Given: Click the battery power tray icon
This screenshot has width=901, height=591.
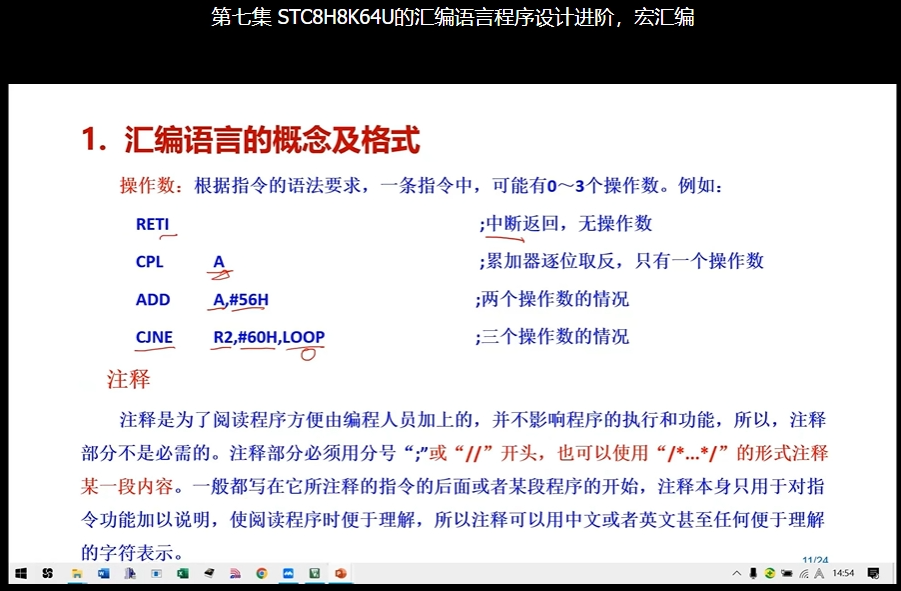Looking at the screenshot, I should click(x=787, y=573).
